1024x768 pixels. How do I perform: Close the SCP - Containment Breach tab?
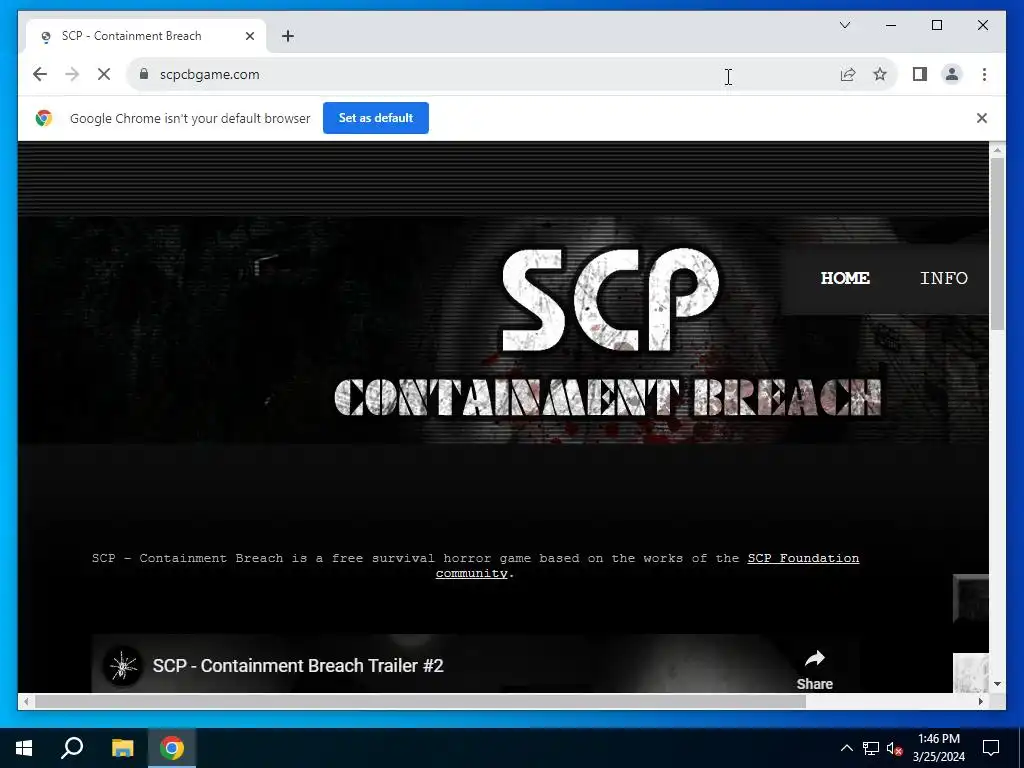click(x=249, y=36)
